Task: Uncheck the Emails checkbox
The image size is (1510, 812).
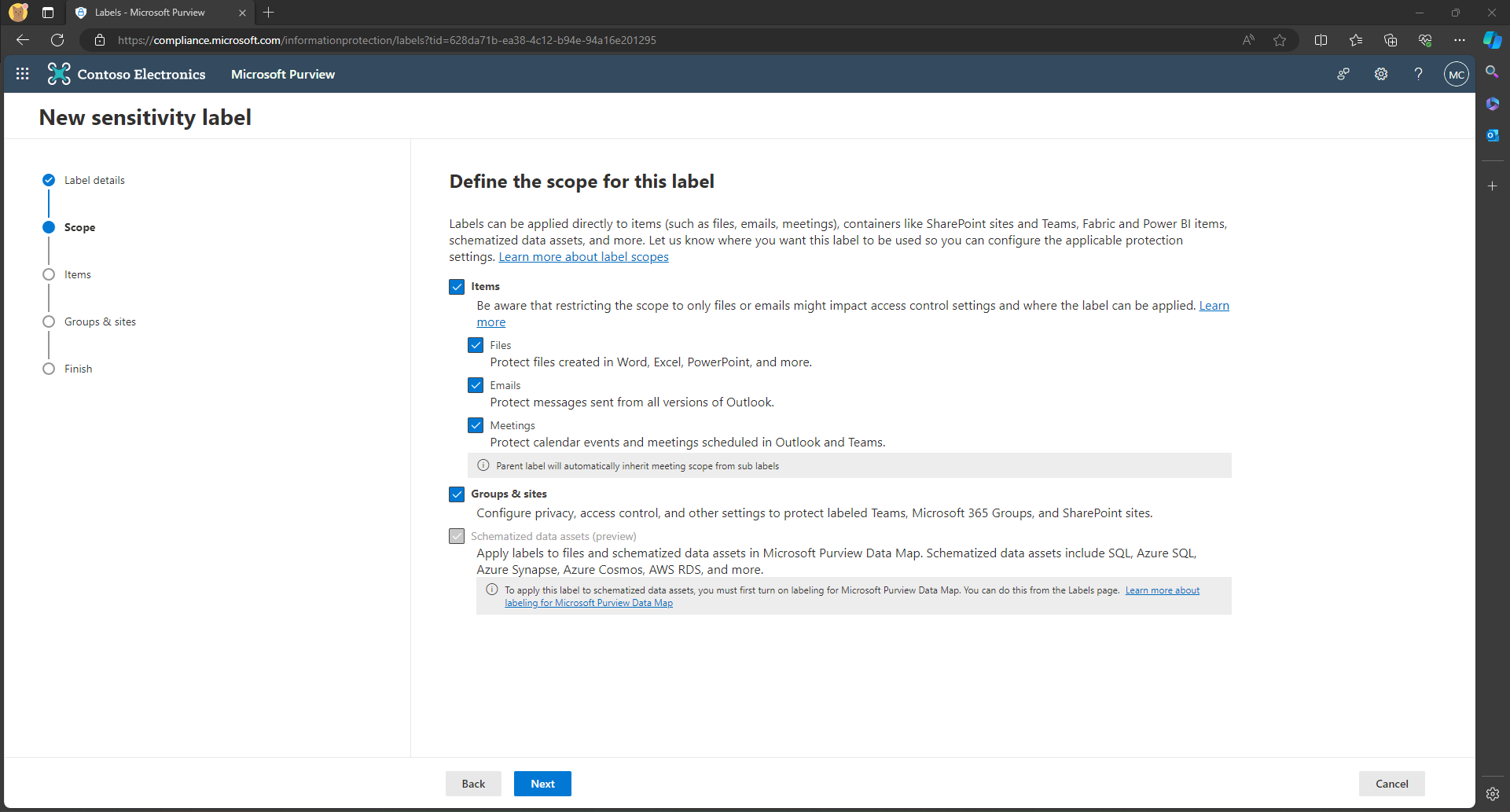Action: click(x=476, y=385)
